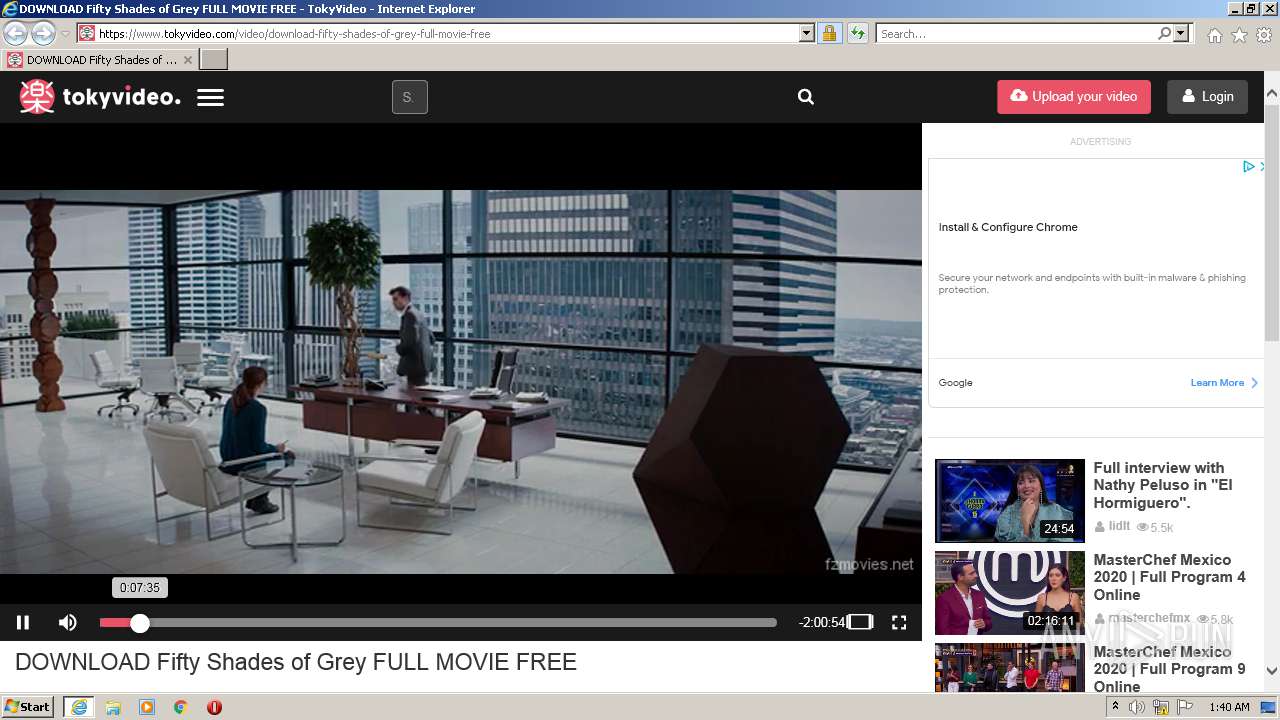Click the page scrollbar down arrow
1280x720 pixels.
coord(1271,671)
